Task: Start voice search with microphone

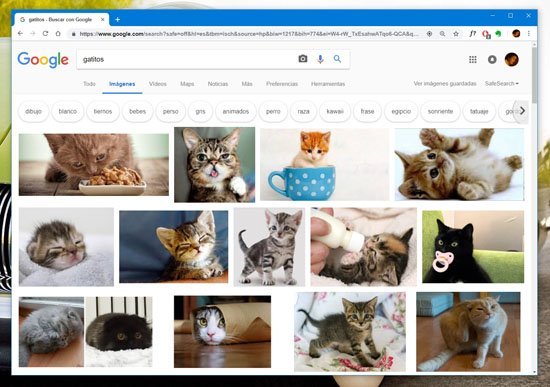Action: (320, 59)
